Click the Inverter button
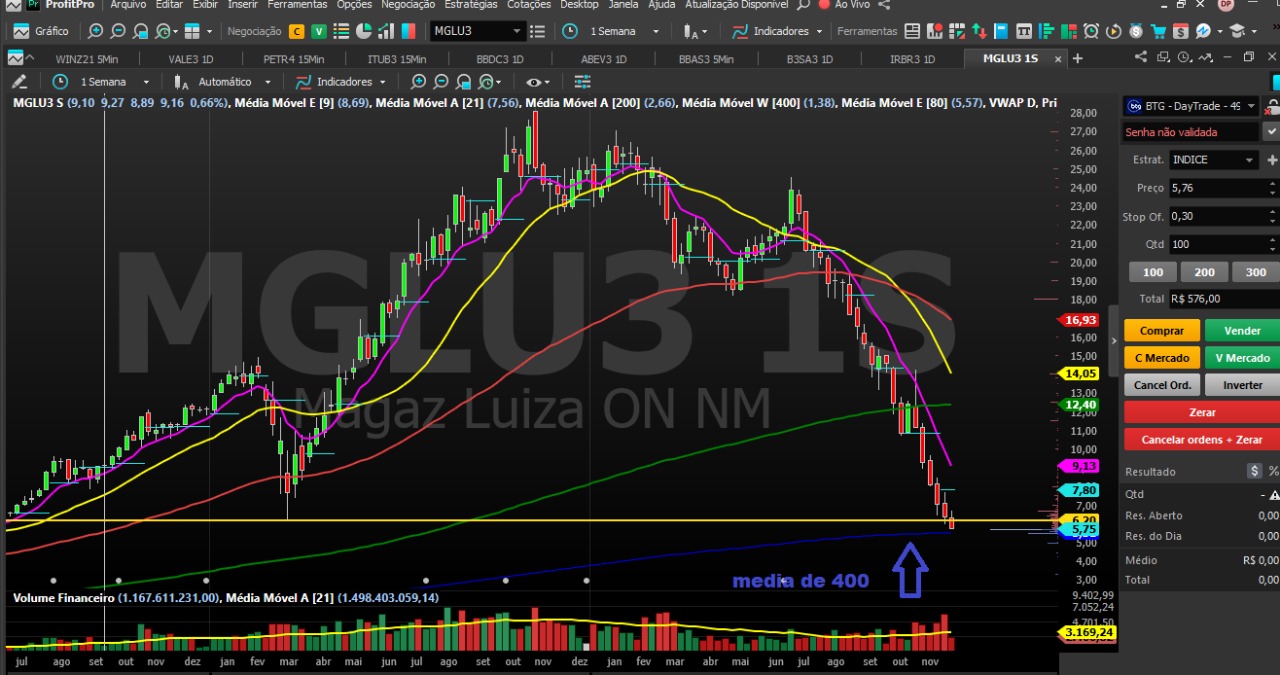This screenshot has width=1280, height=675. [1242, 385]
